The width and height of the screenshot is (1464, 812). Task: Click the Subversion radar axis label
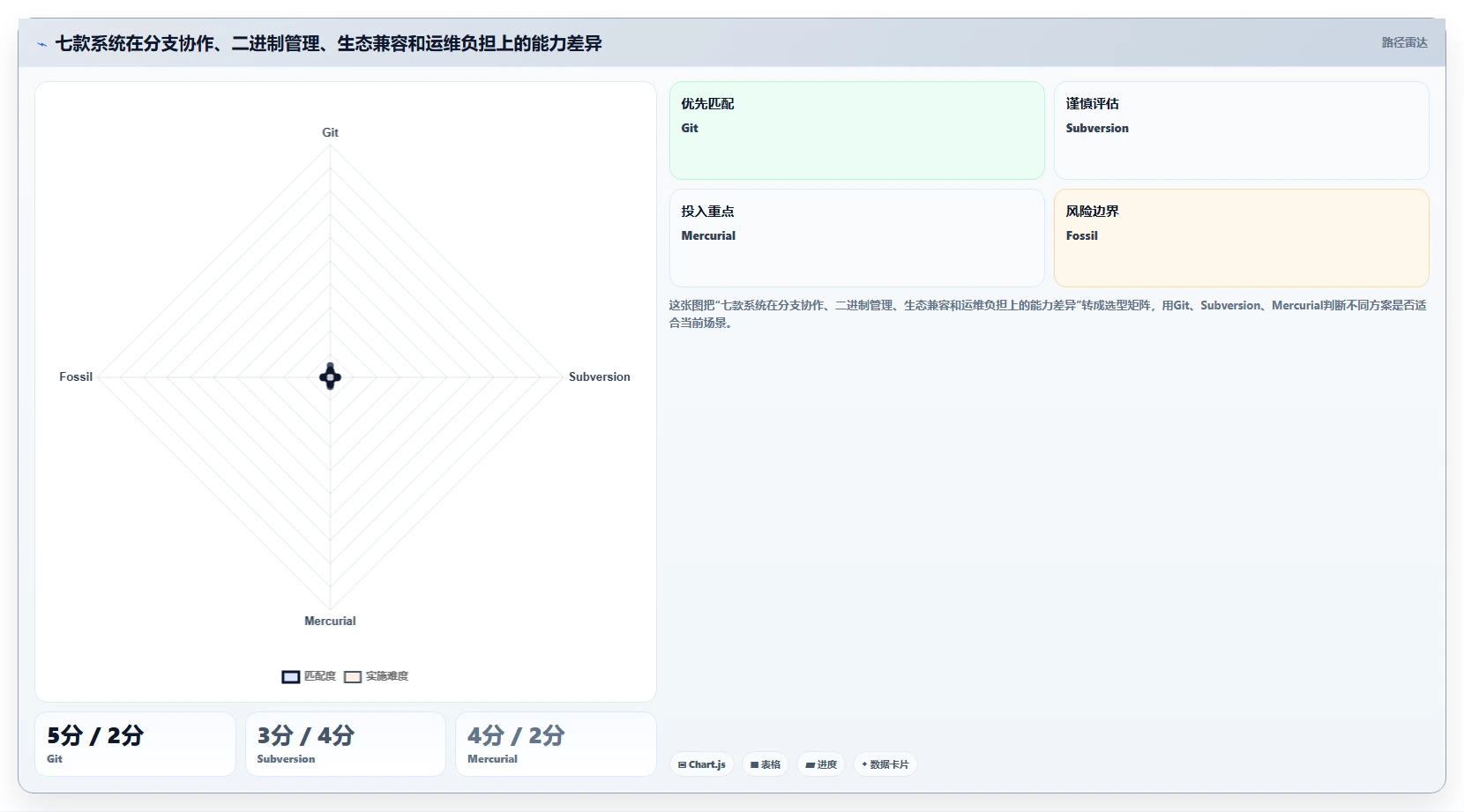(599, 376)
